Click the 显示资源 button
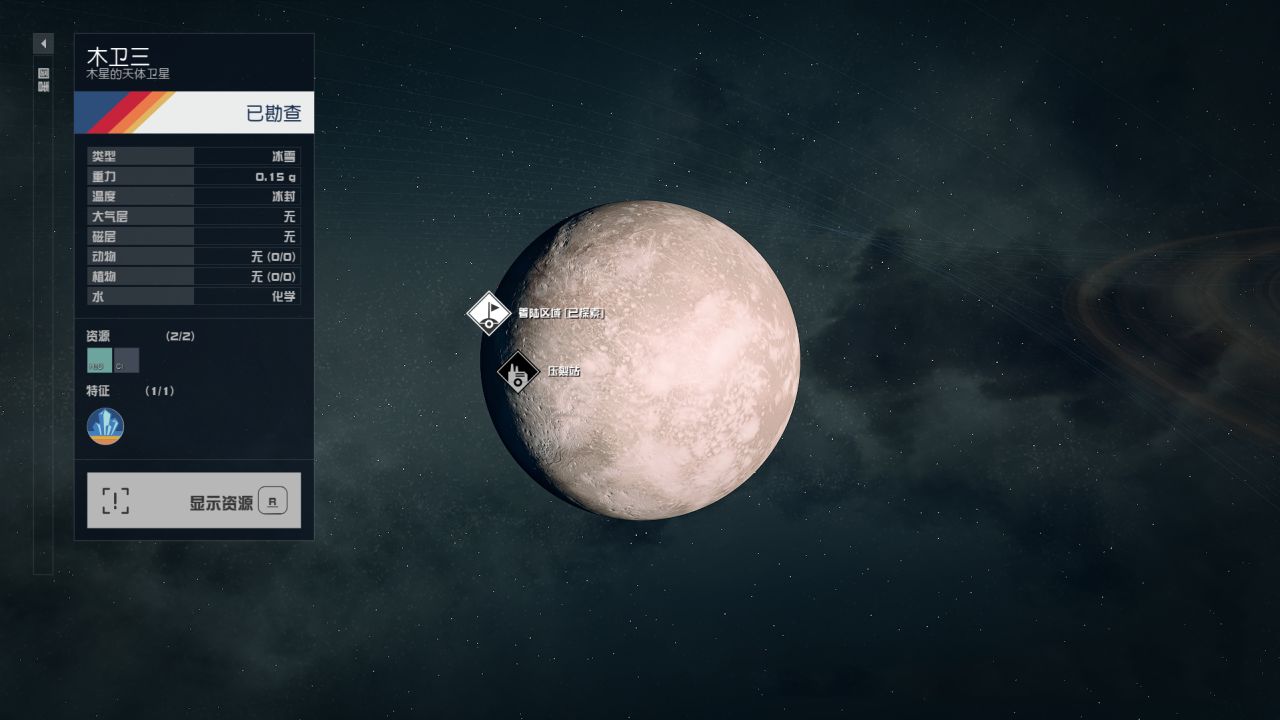 point(194,500)
